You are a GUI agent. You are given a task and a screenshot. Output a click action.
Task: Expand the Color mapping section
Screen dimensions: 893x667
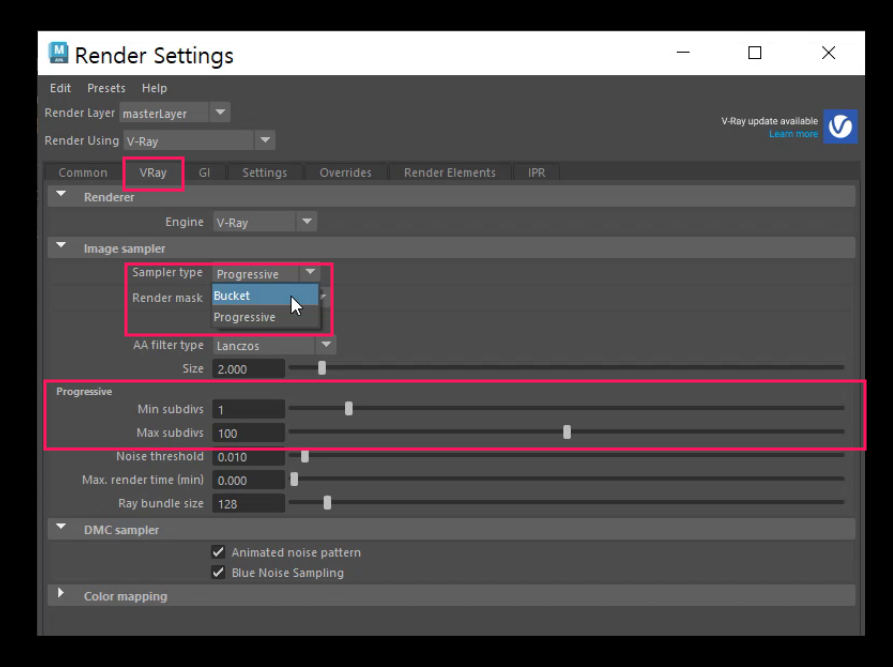click(61, 593)
